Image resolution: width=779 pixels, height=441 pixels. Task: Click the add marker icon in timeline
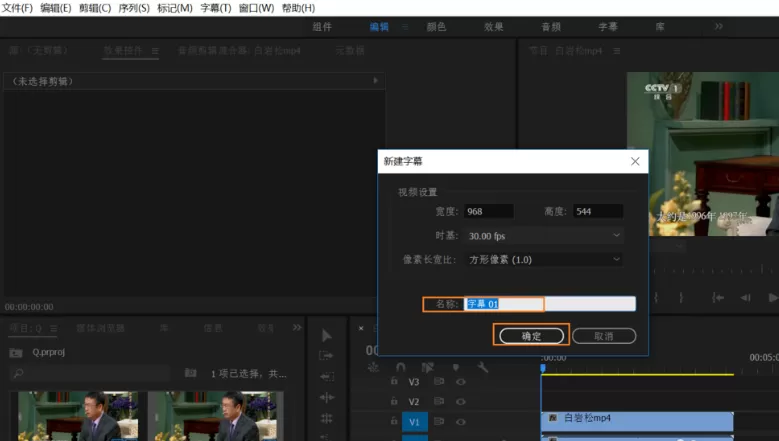point(456,367)
